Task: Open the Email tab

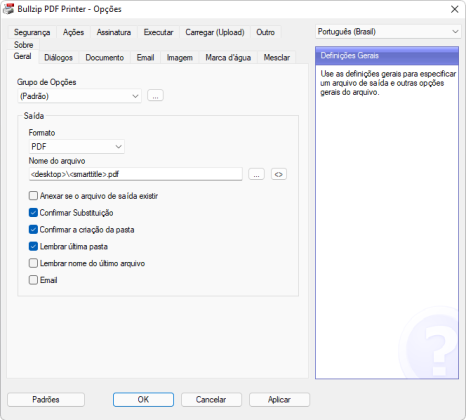Action: [145, 58]
